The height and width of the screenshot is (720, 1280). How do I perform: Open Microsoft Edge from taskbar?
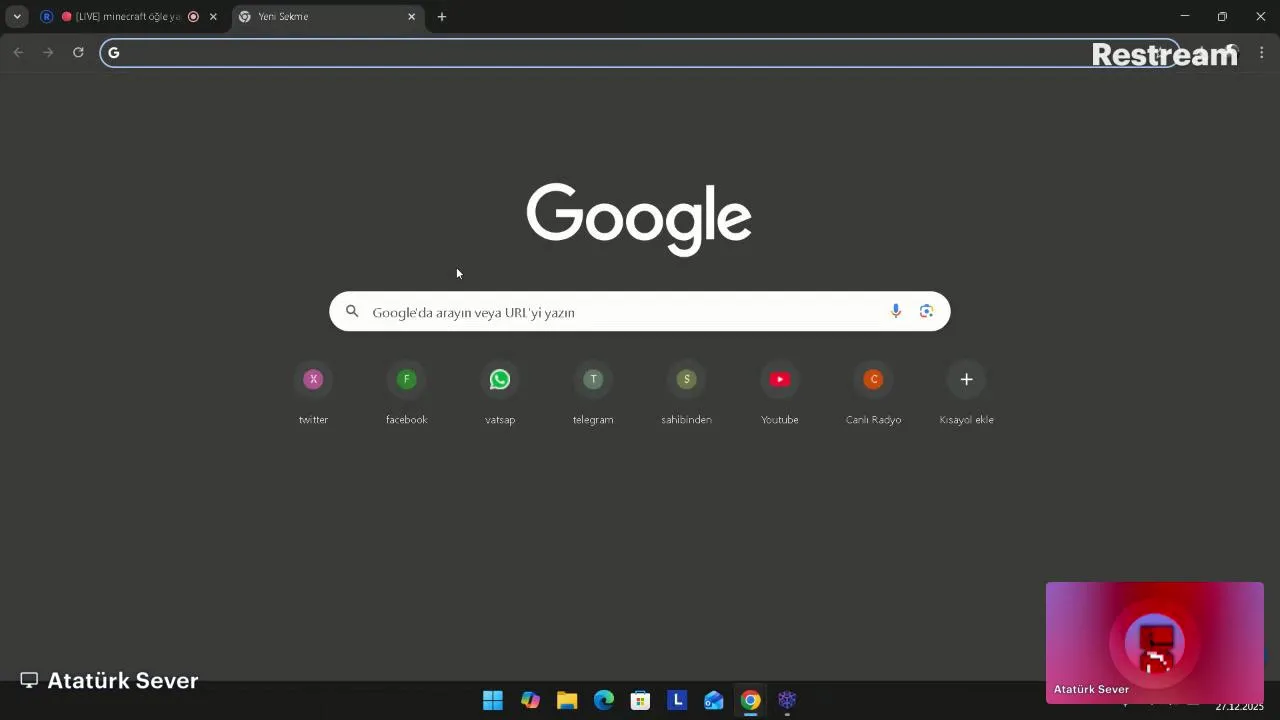pyautogui.click(x=604, y=700)
